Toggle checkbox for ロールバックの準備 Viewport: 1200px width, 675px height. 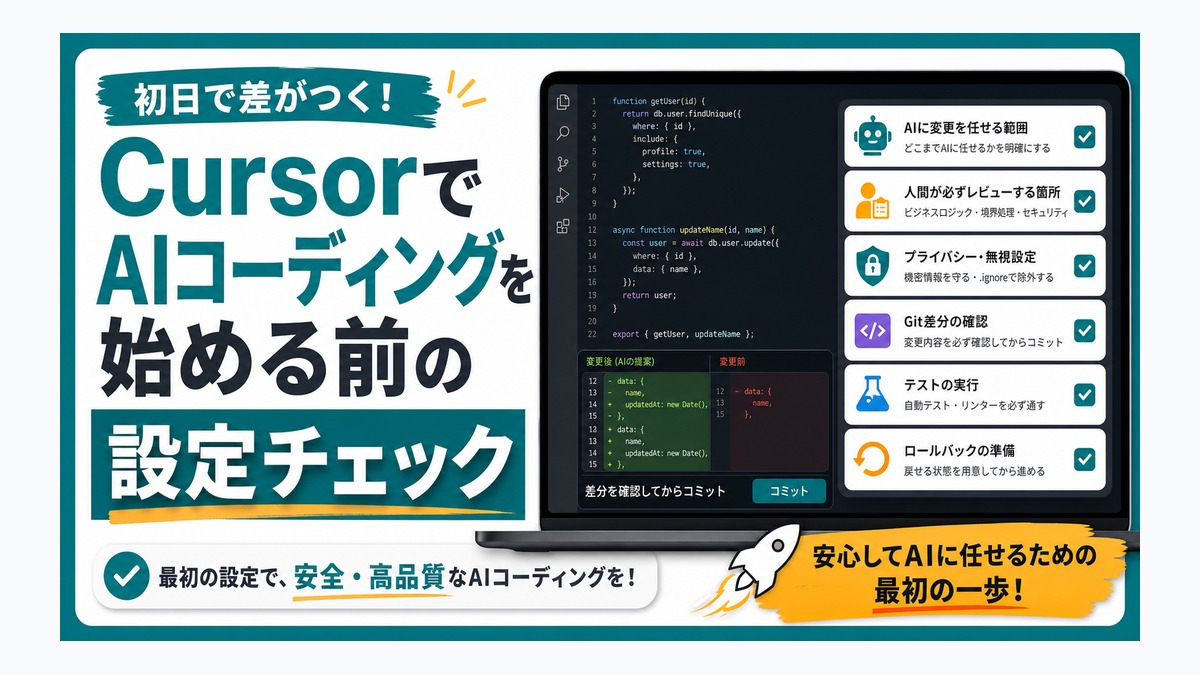point(1084,459)
